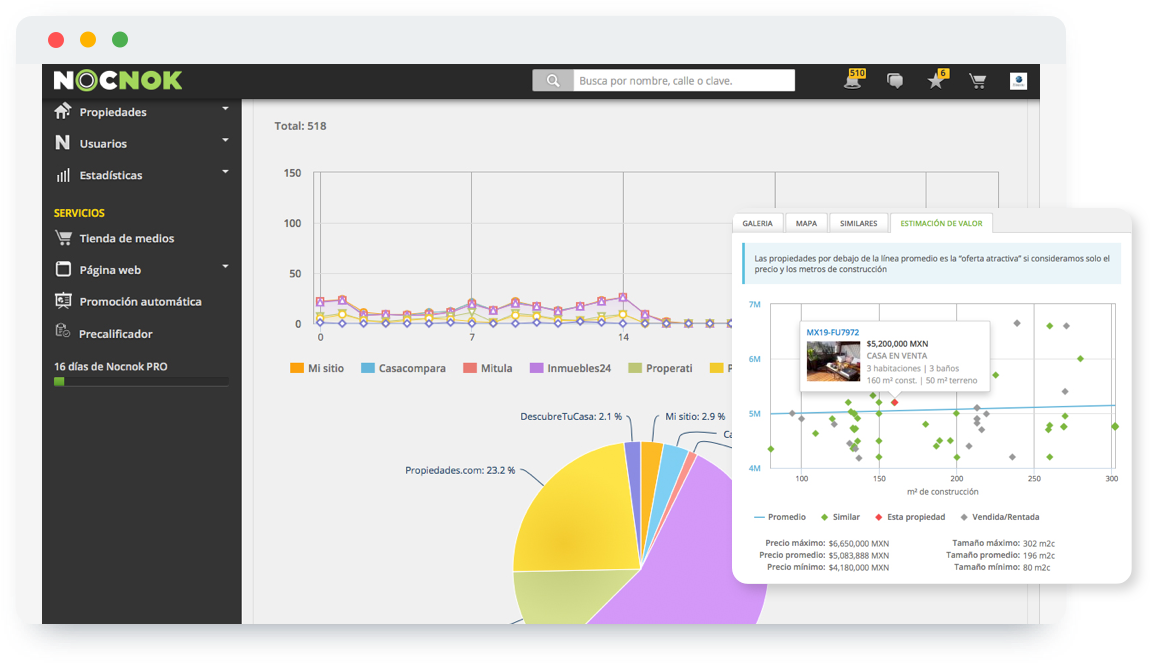This screenshot has height=664, width=1150.
Task: Open the chat messages icon
Action: tap(895, 81)
